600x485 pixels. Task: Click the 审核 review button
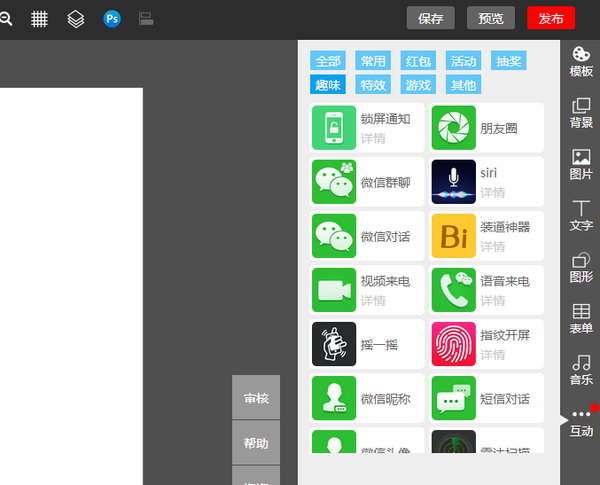pyautogui.click(x=256, y=397)
